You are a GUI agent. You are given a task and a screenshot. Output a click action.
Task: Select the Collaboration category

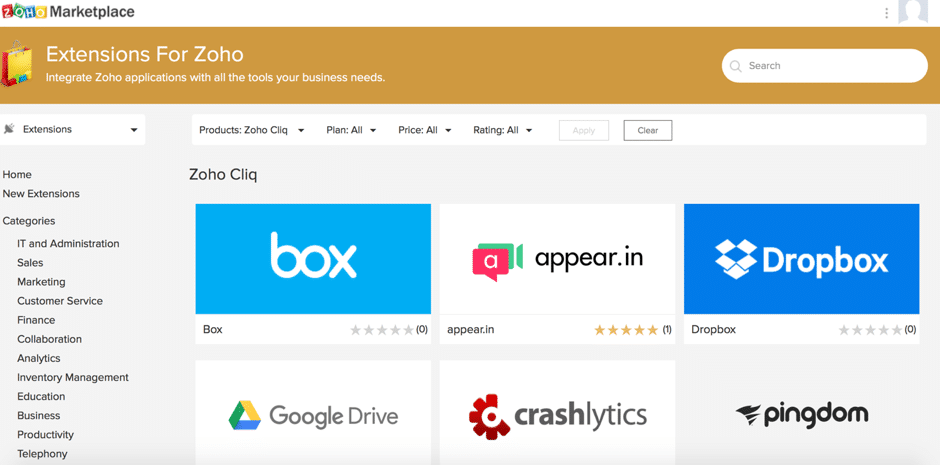49,339
